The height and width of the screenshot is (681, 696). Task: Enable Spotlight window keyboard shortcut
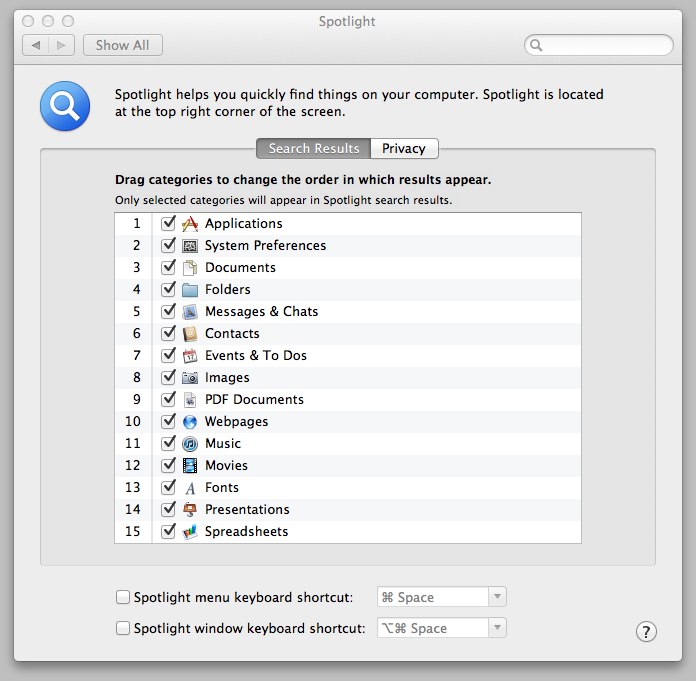point(123,628)
